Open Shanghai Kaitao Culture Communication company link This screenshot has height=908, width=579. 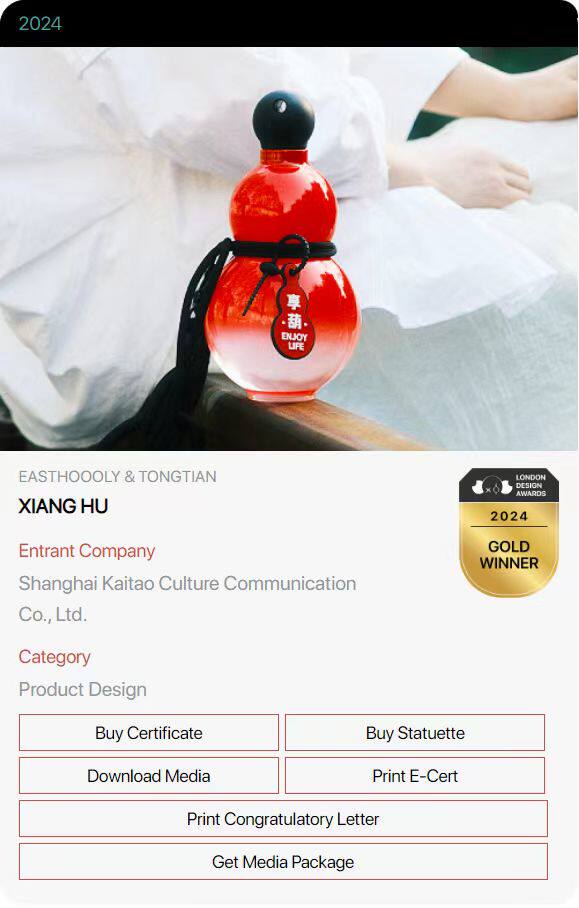[187, 599]
